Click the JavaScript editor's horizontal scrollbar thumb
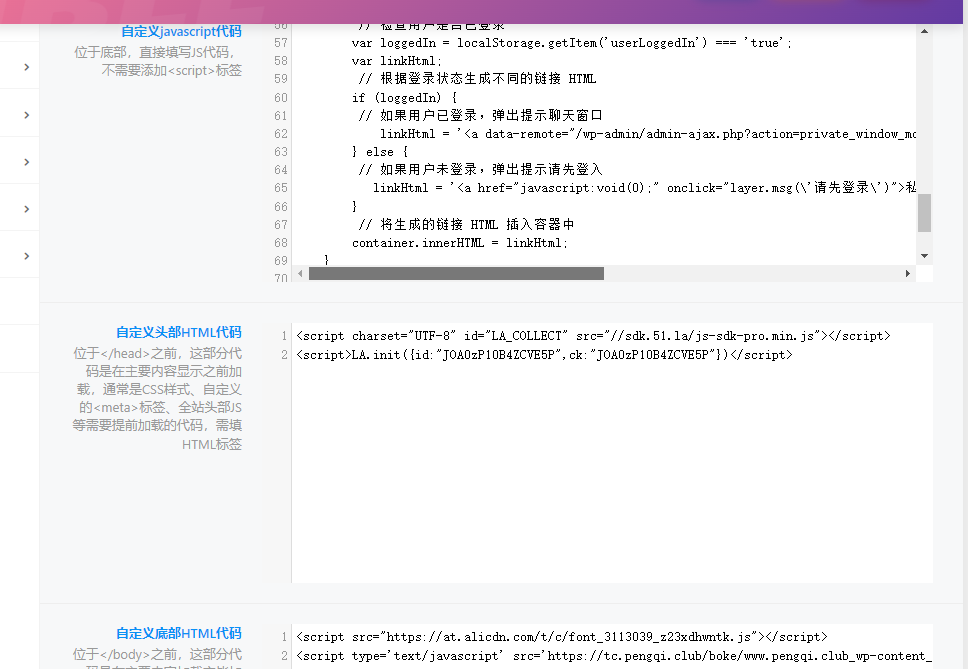This screenshot has width=968, height=669. point(456,273)
